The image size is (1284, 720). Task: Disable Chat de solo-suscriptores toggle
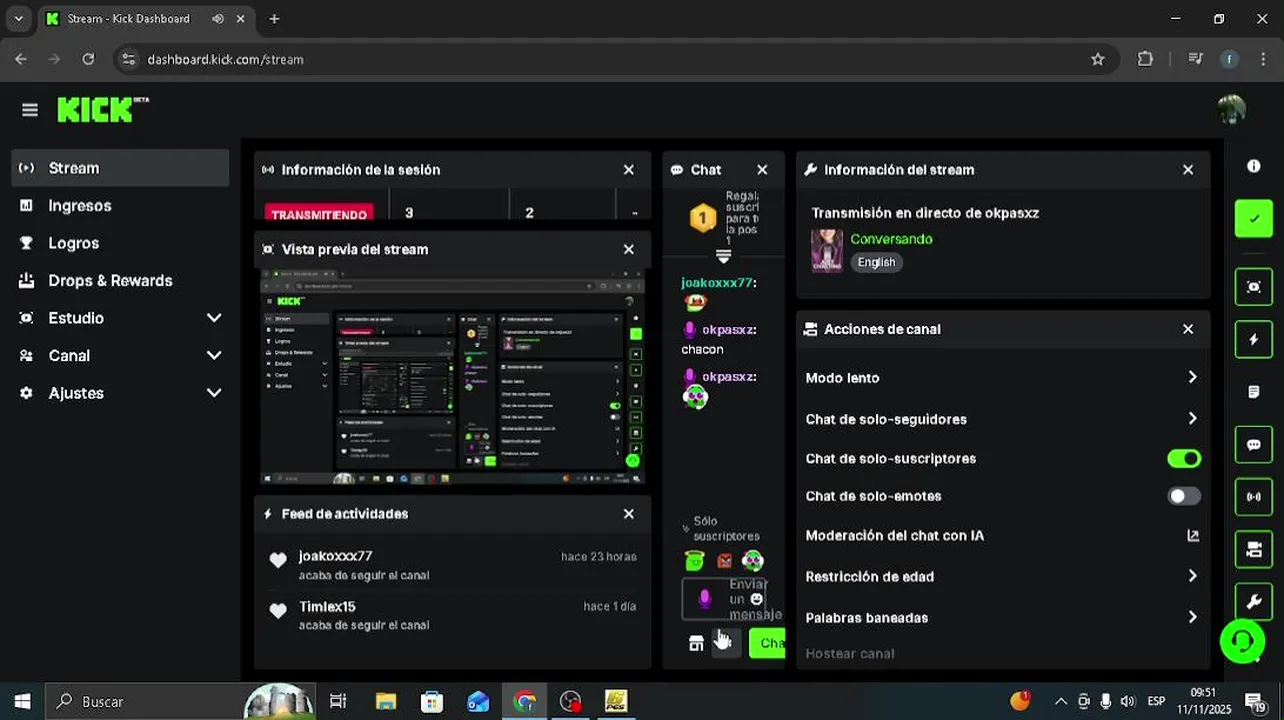click(x=1184, y=459)
